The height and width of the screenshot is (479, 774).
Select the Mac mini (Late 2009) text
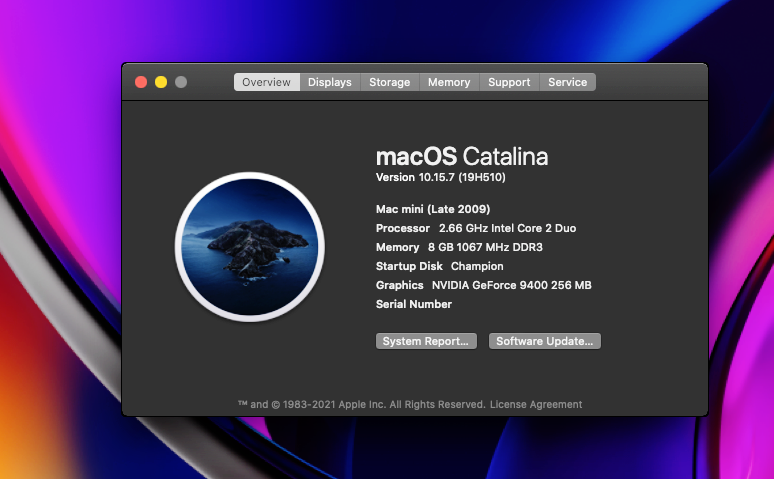[433, 209]
